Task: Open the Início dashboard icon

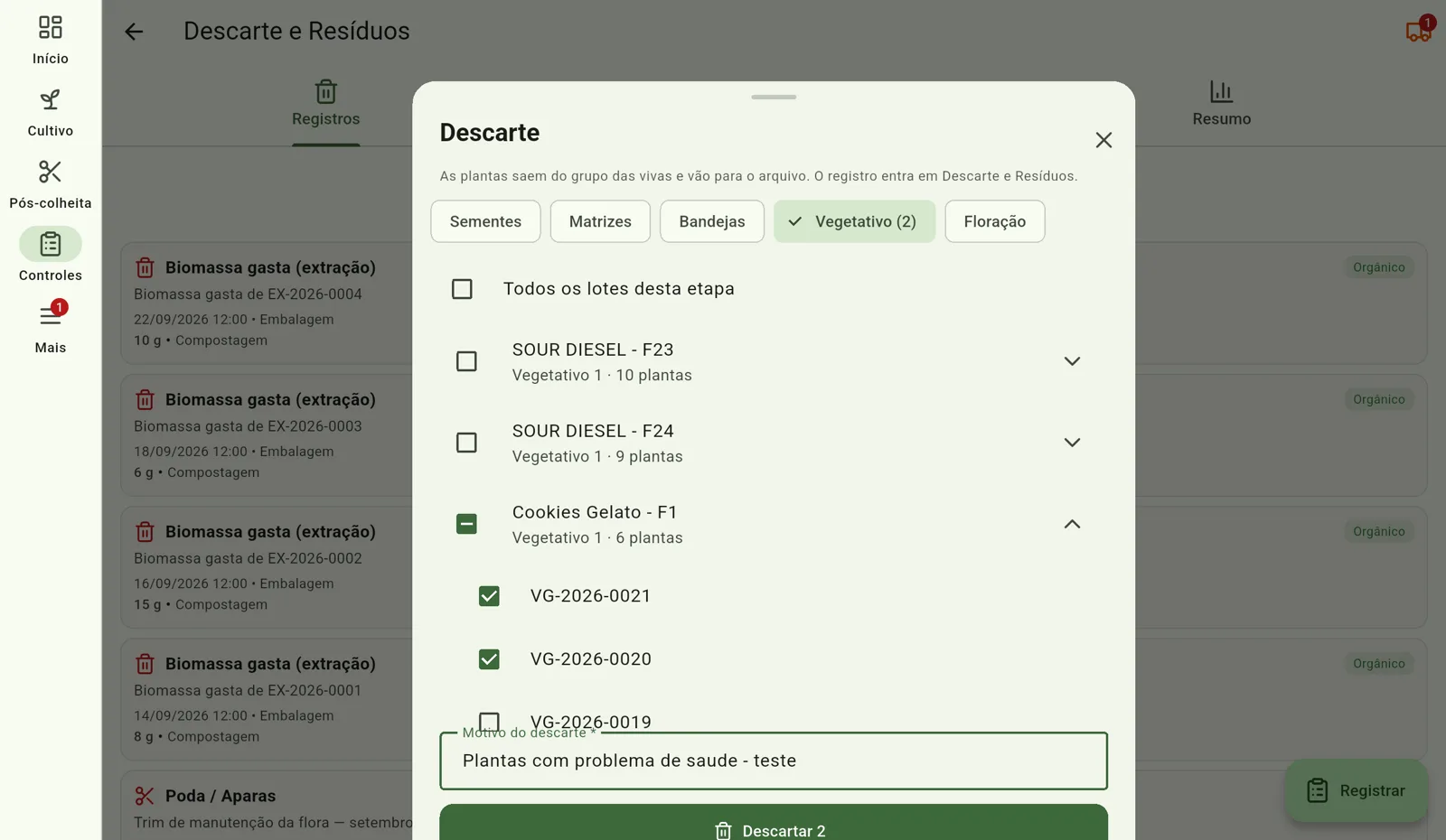Action: tap(51, 27)
